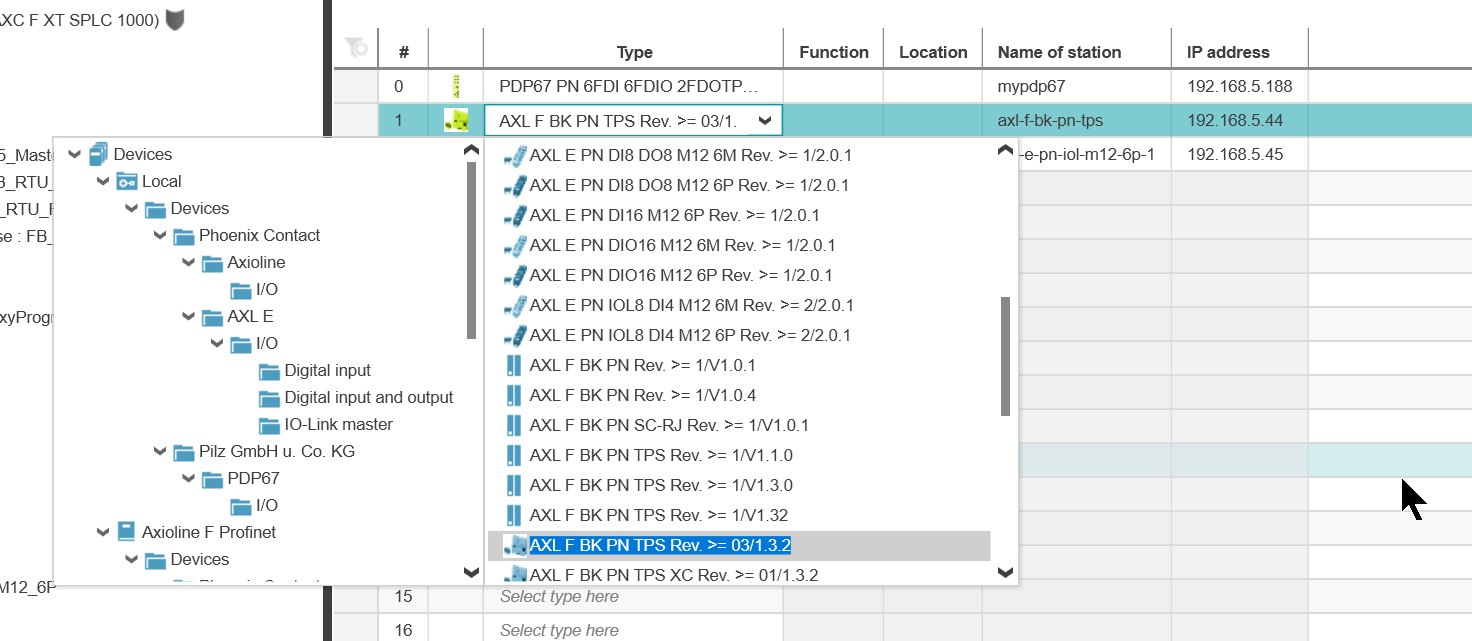Collapse the top-level Devices tree node

point(74,154)
